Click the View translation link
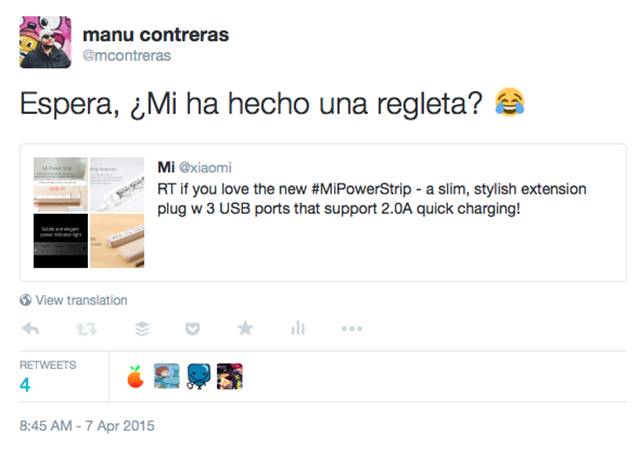Screen dimensions: 640x460 tap(81, 300)
